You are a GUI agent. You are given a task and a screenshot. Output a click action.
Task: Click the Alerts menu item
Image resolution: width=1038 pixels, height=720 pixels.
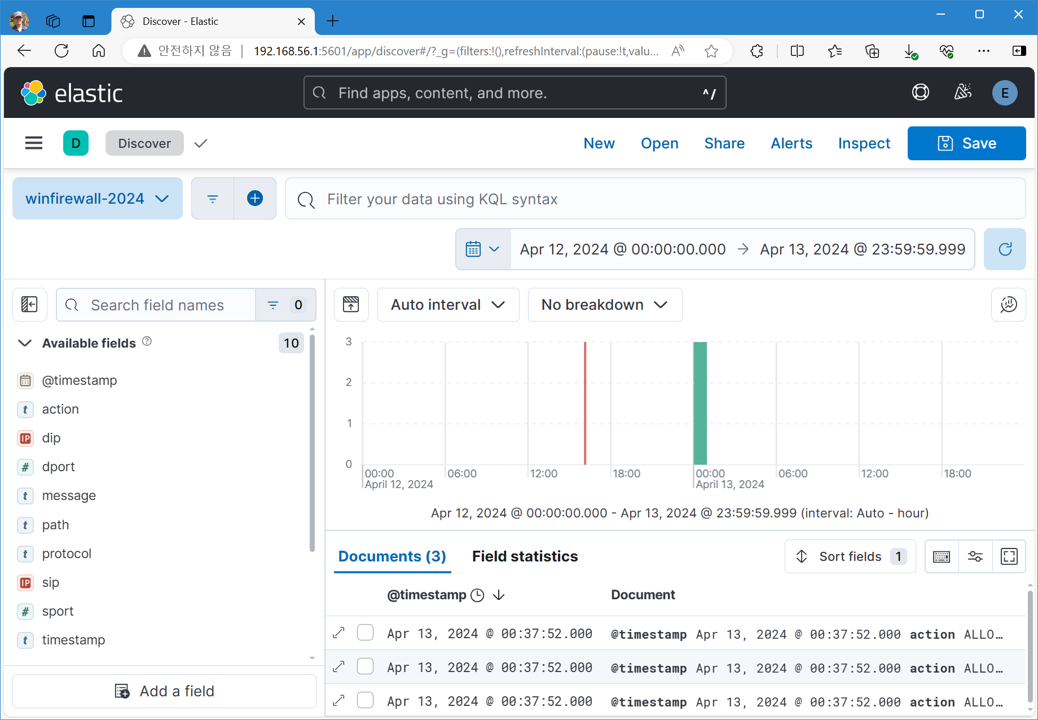pos(791,143)
